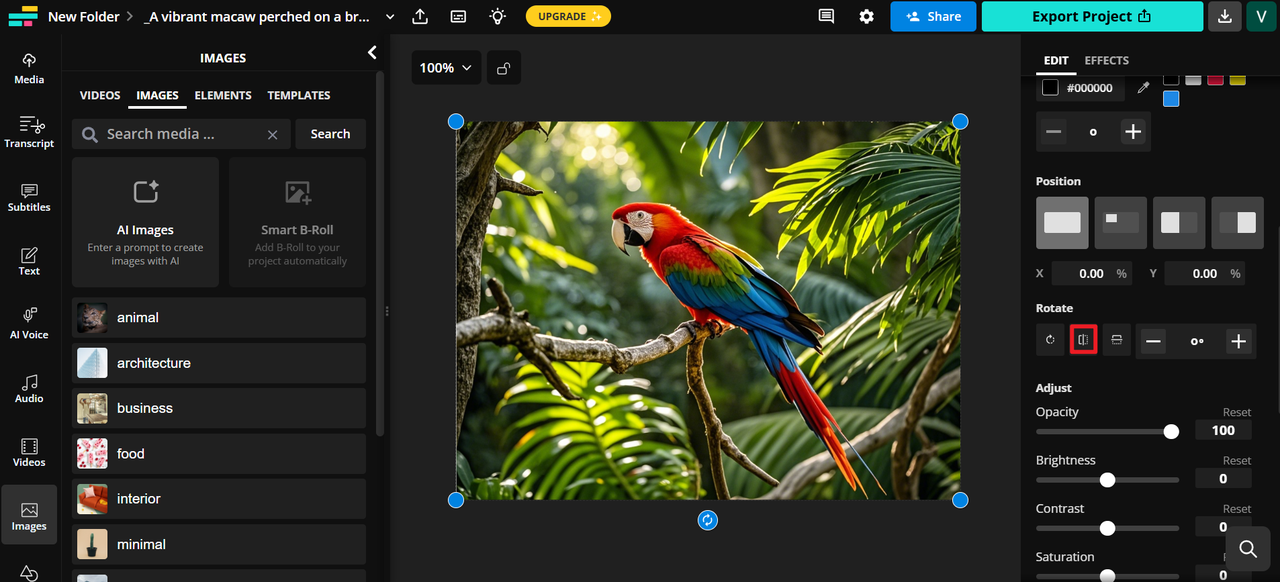This screenshot has height=582, width=1280.
Task: Click the Brightness slider handle
Action: point(1107,479)
